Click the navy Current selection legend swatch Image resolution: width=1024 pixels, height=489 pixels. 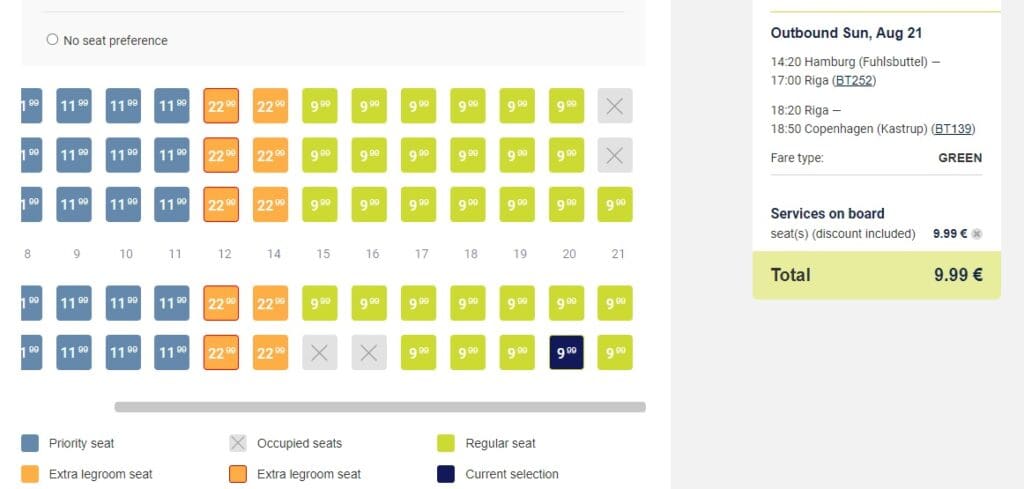pos(447,474)
